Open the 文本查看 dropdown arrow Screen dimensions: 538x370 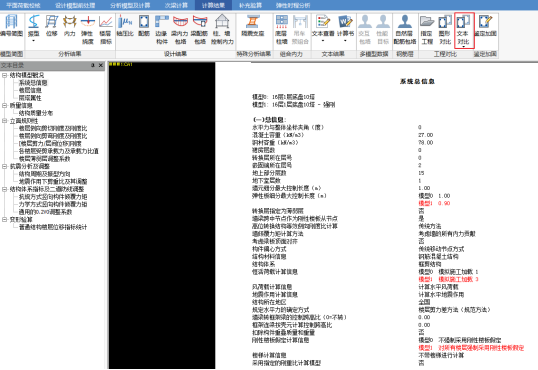coord(323,41)
